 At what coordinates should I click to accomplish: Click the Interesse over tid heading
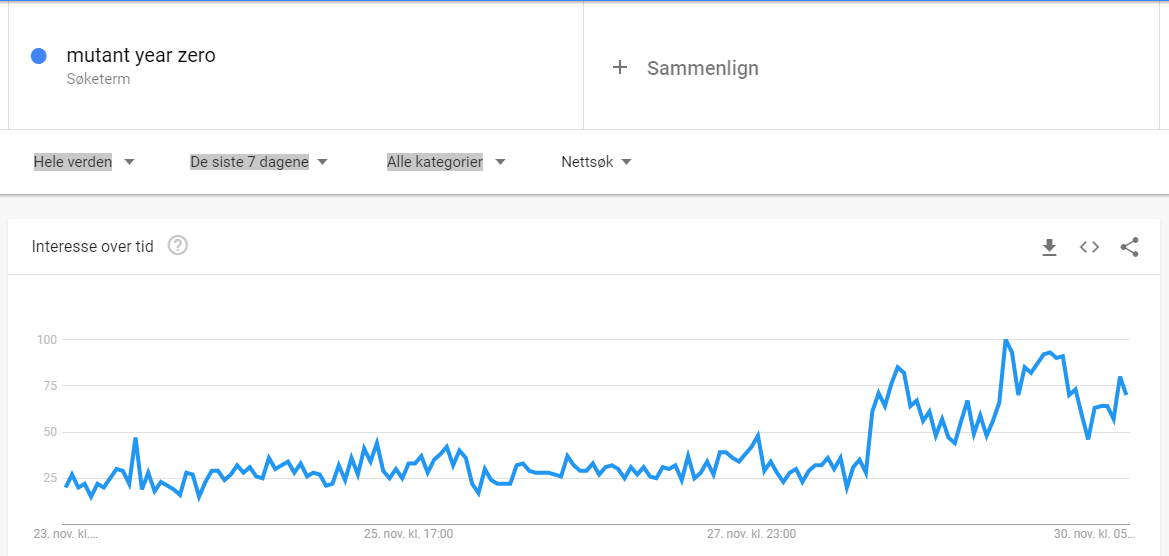[x=92, y=247]
